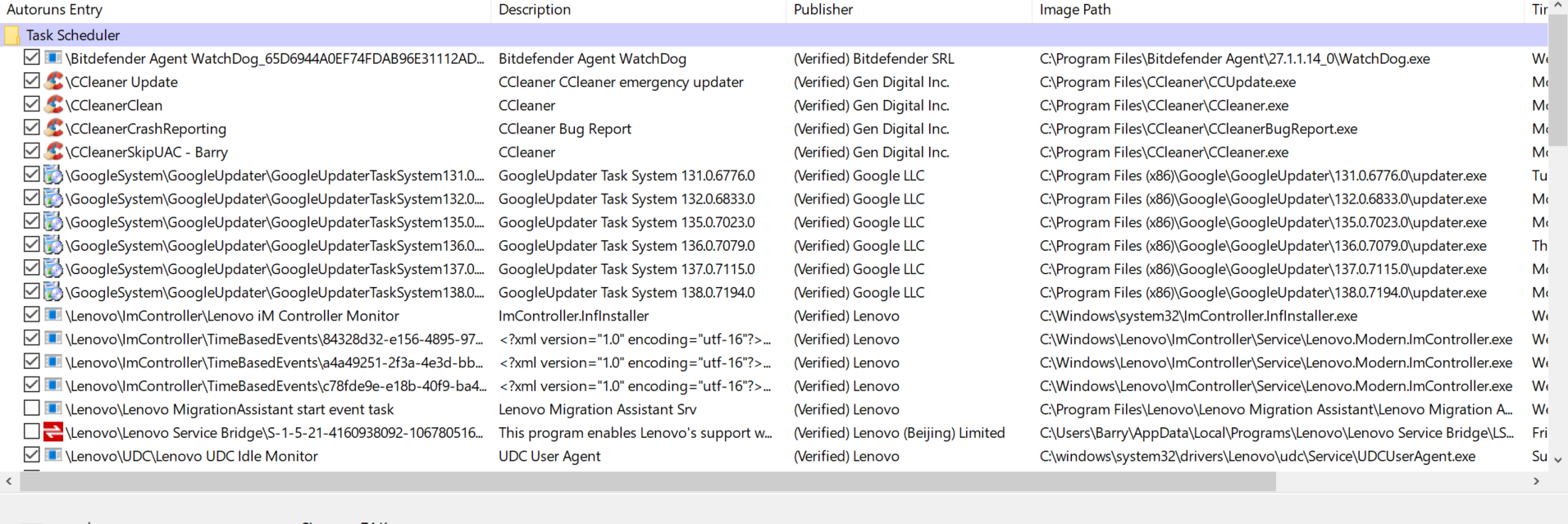Sort by the Image Path column header
The width and height of the screenshot is (1568, 524).
1074,10
